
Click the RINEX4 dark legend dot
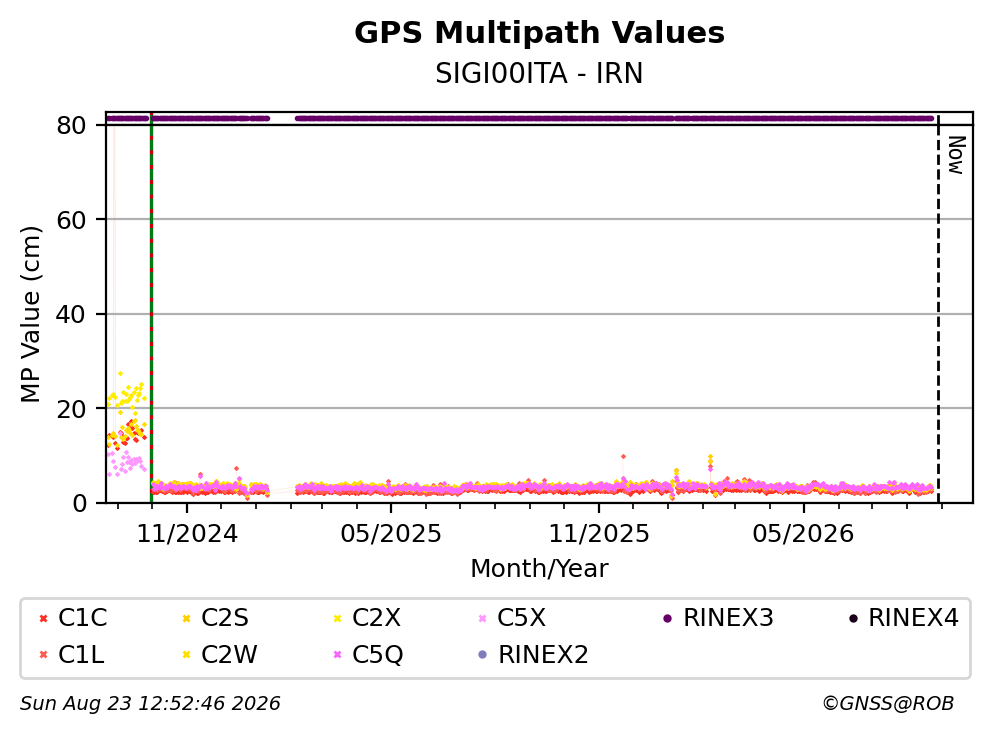(x=853, y=618)
